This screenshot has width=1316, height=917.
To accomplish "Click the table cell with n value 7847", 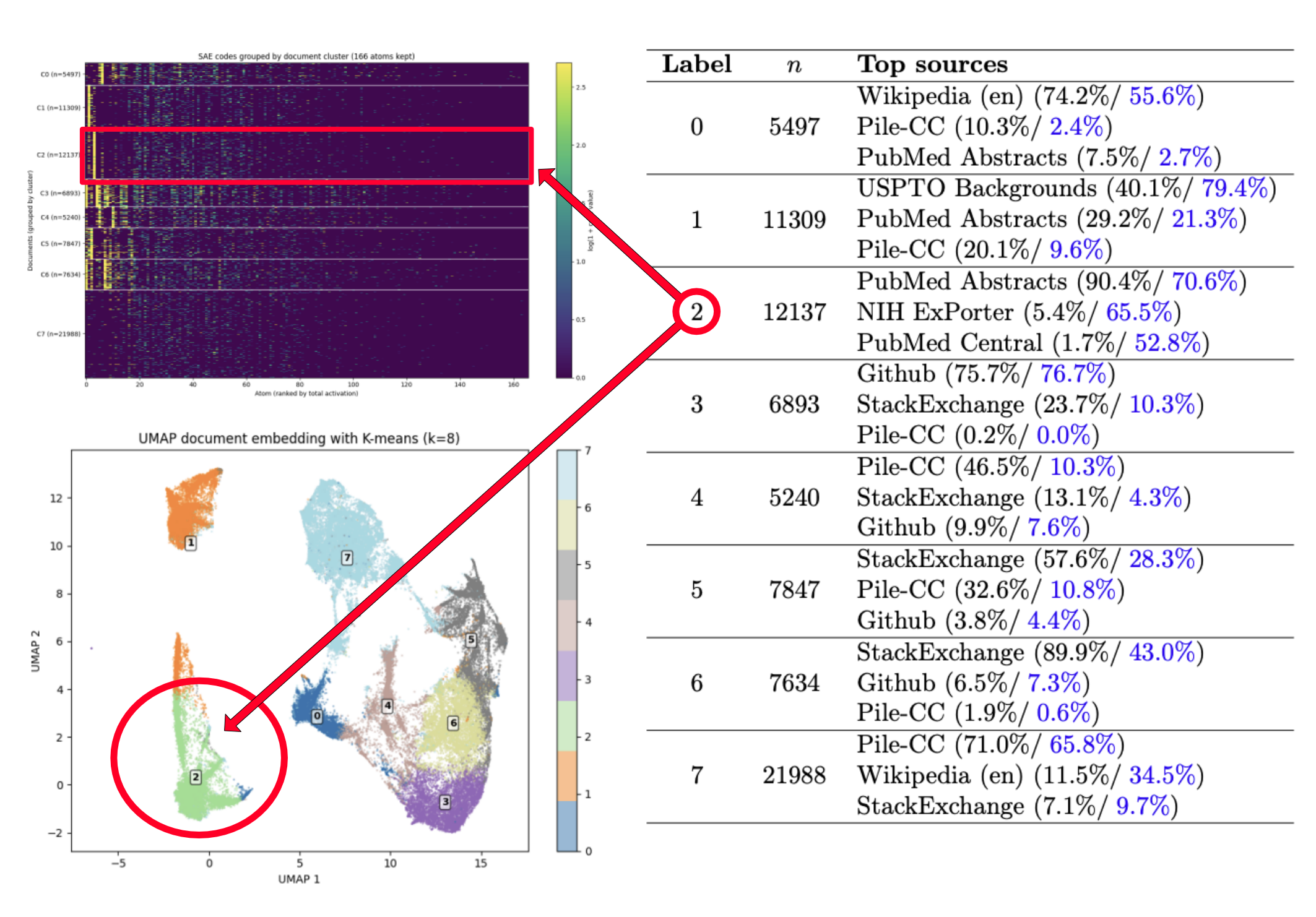I will [794, 590].
